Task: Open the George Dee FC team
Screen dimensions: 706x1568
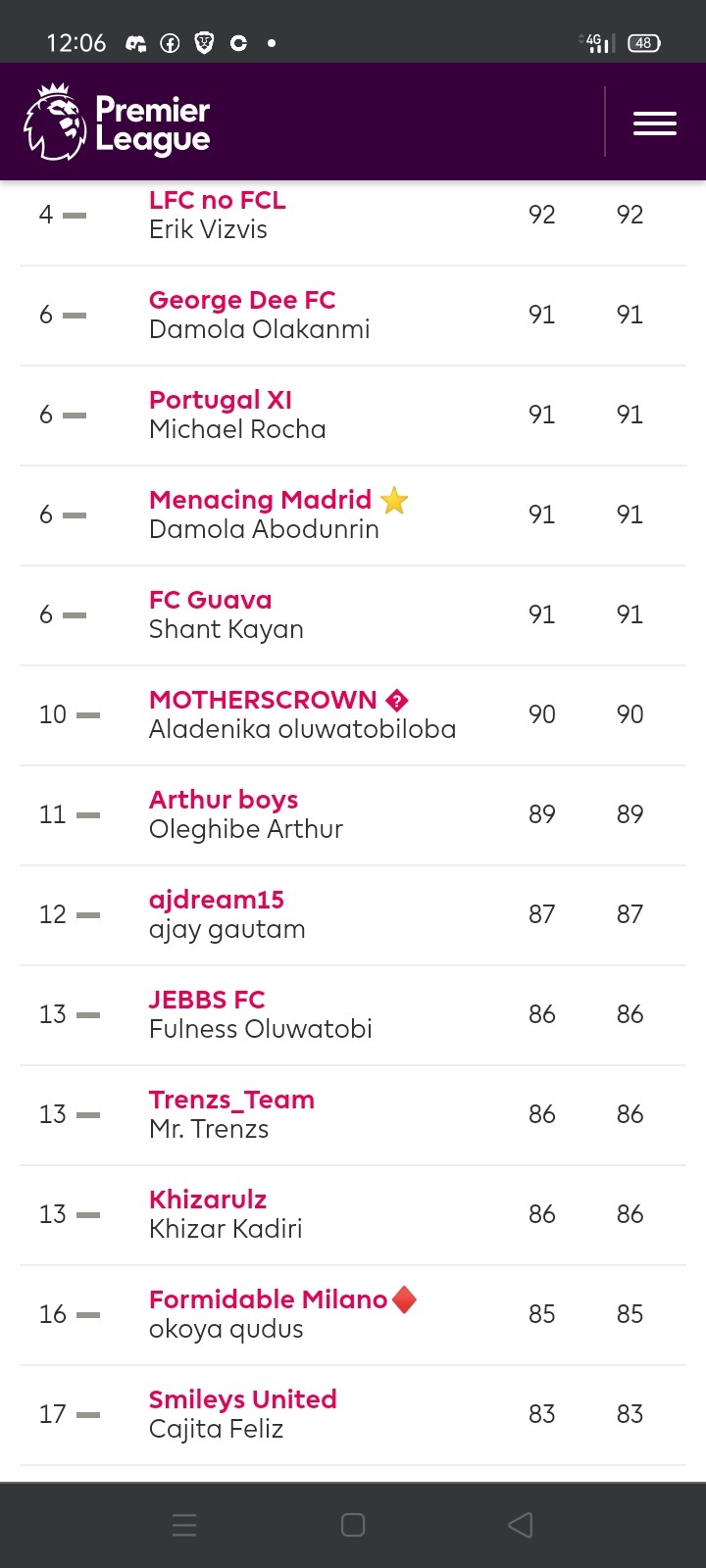Action: [x=242, y=300]
